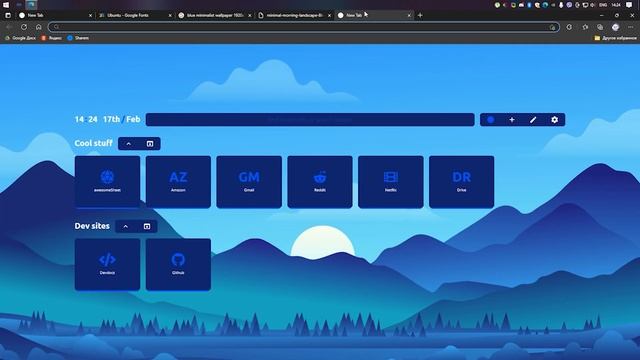This screenshot has width=640, height=360.
Task: Open the Google Диск bookmark
Action: 20,38
